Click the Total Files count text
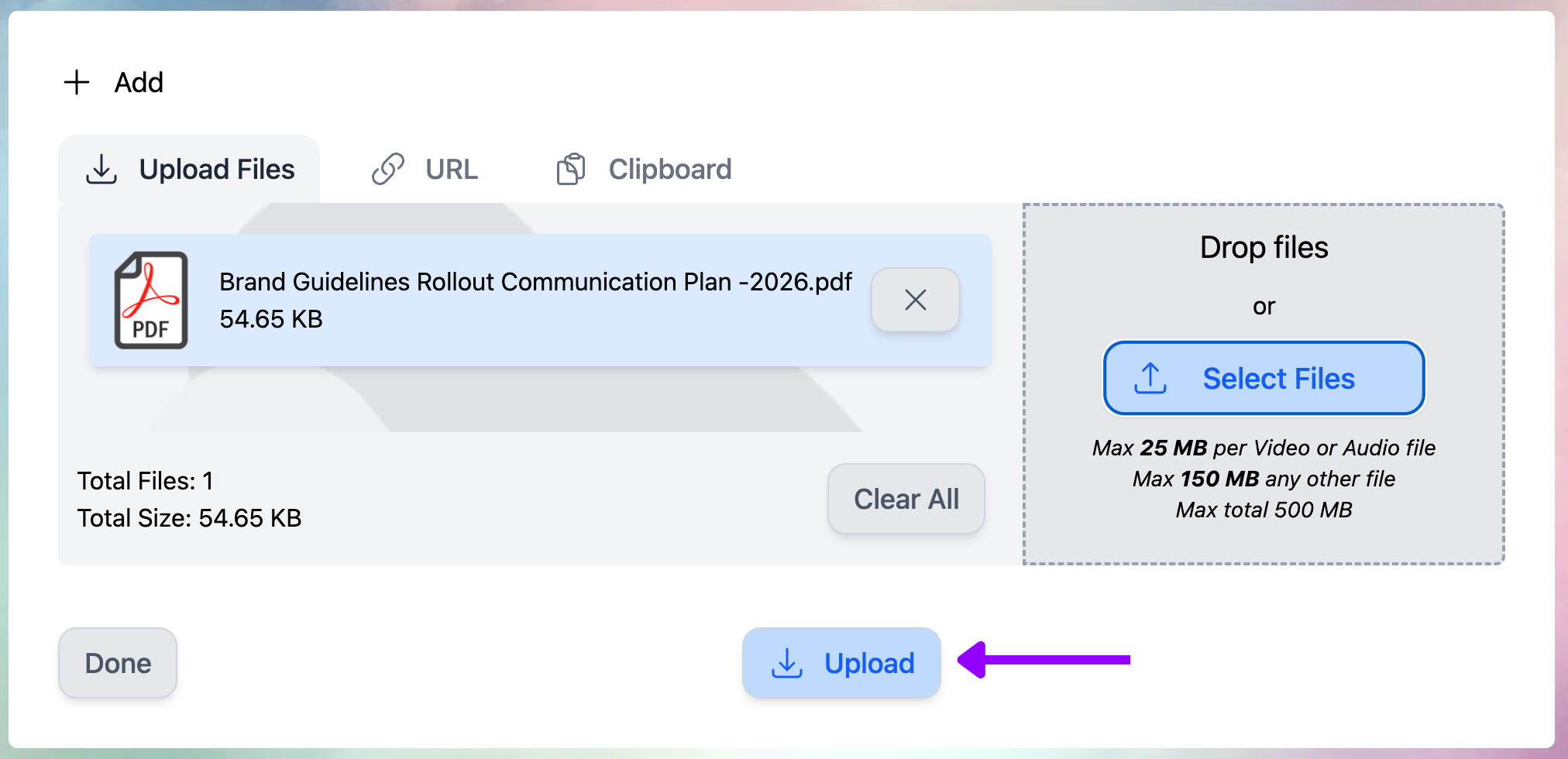 point(144,480)
